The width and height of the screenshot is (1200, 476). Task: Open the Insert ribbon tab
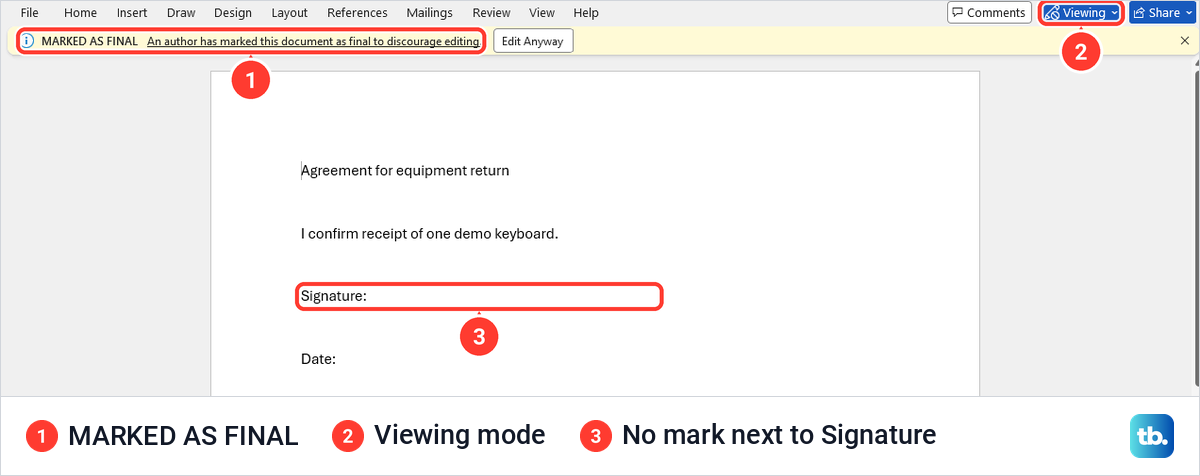132,13
